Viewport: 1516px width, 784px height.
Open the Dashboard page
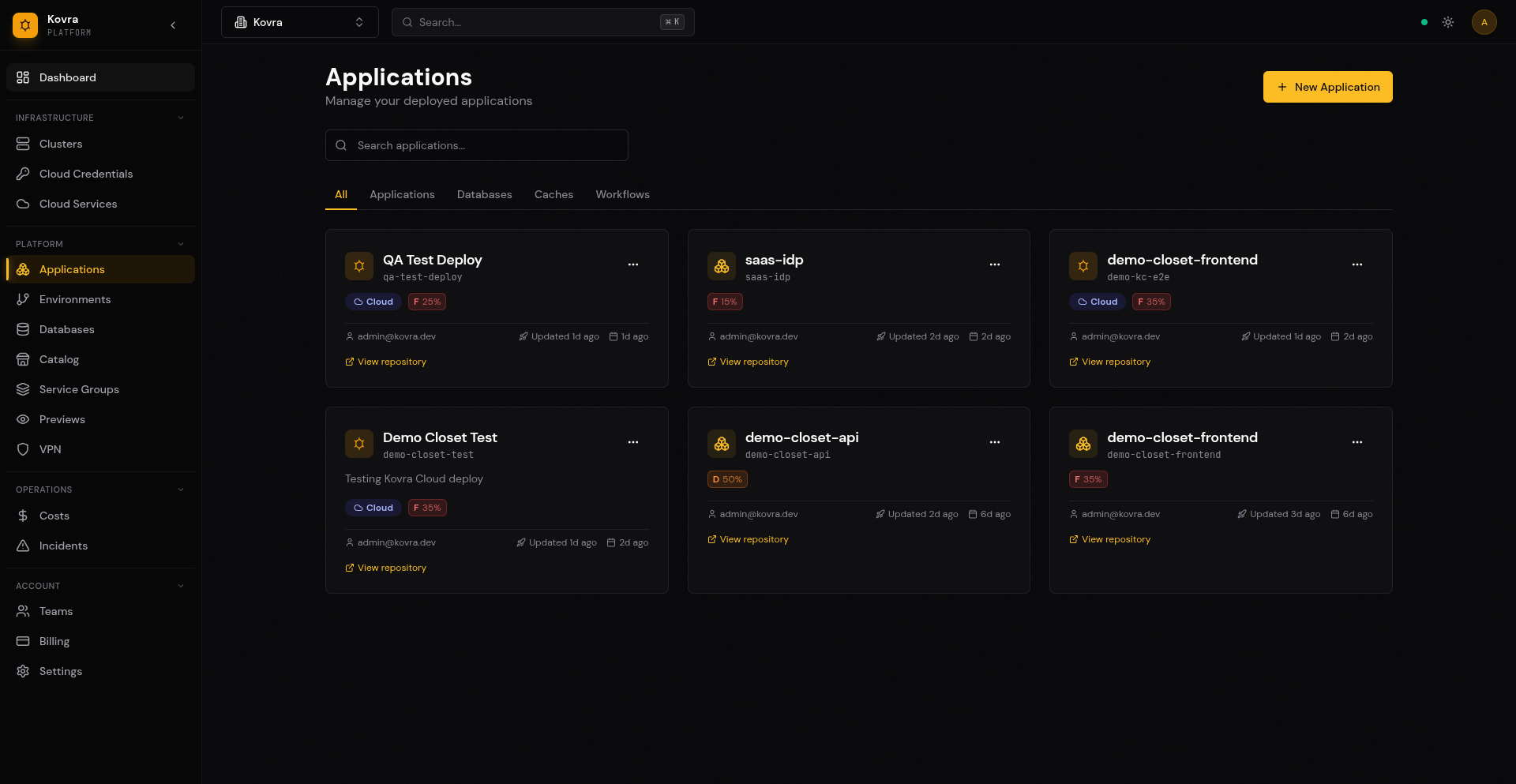[100, 77]
